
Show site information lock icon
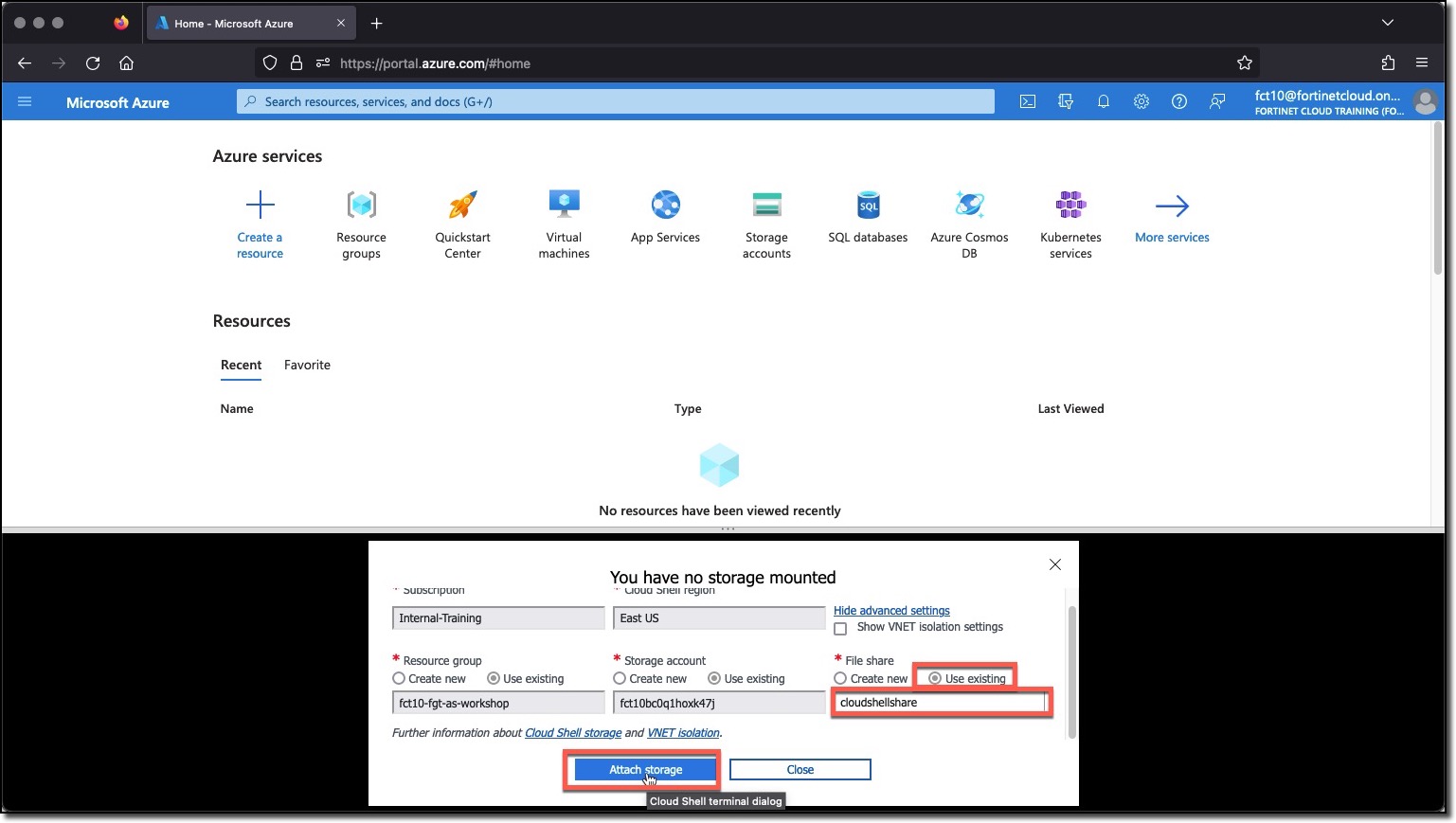[297, 63]
